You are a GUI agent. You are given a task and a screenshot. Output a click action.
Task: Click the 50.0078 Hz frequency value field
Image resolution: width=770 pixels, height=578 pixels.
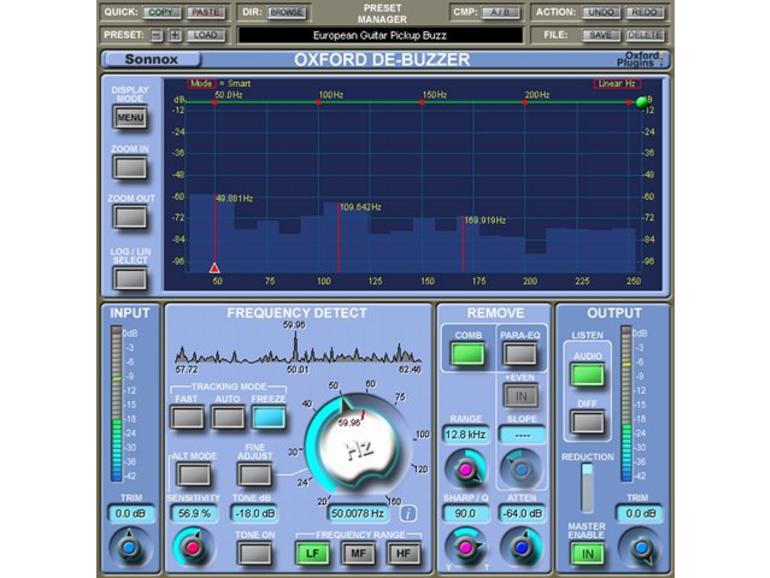(x=357, y=514)
